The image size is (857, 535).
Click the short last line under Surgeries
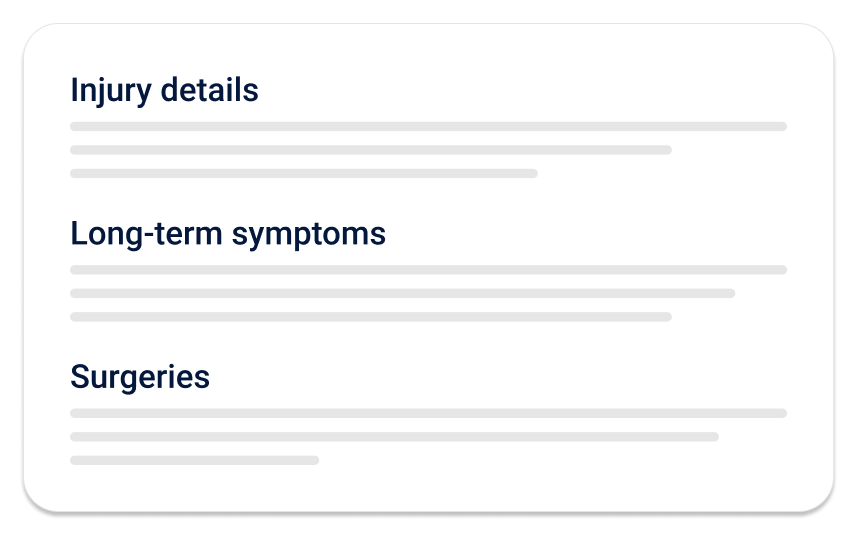pos(194,461)
